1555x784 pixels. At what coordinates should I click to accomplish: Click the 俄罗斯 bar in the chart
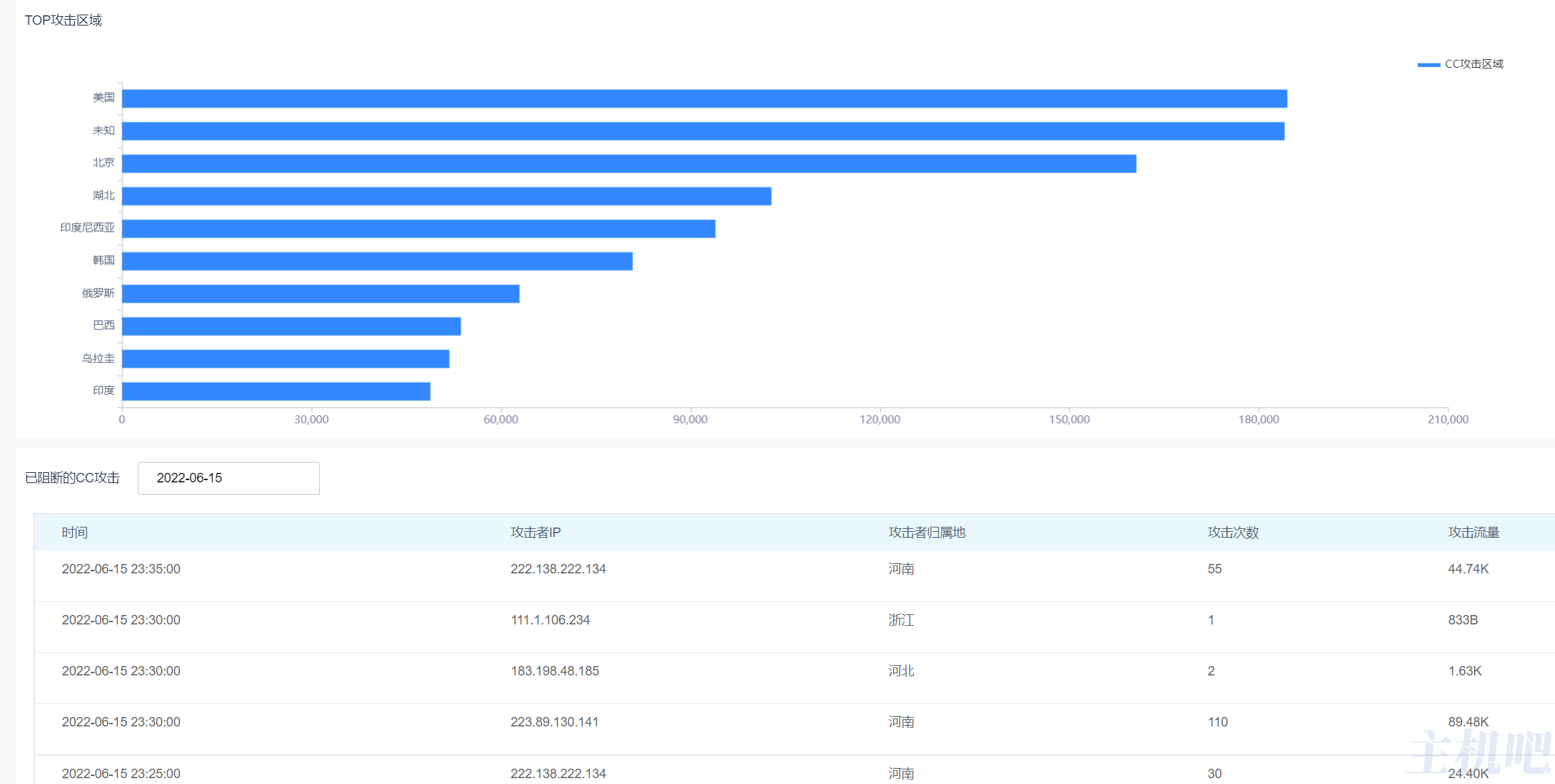coord(321,294)
